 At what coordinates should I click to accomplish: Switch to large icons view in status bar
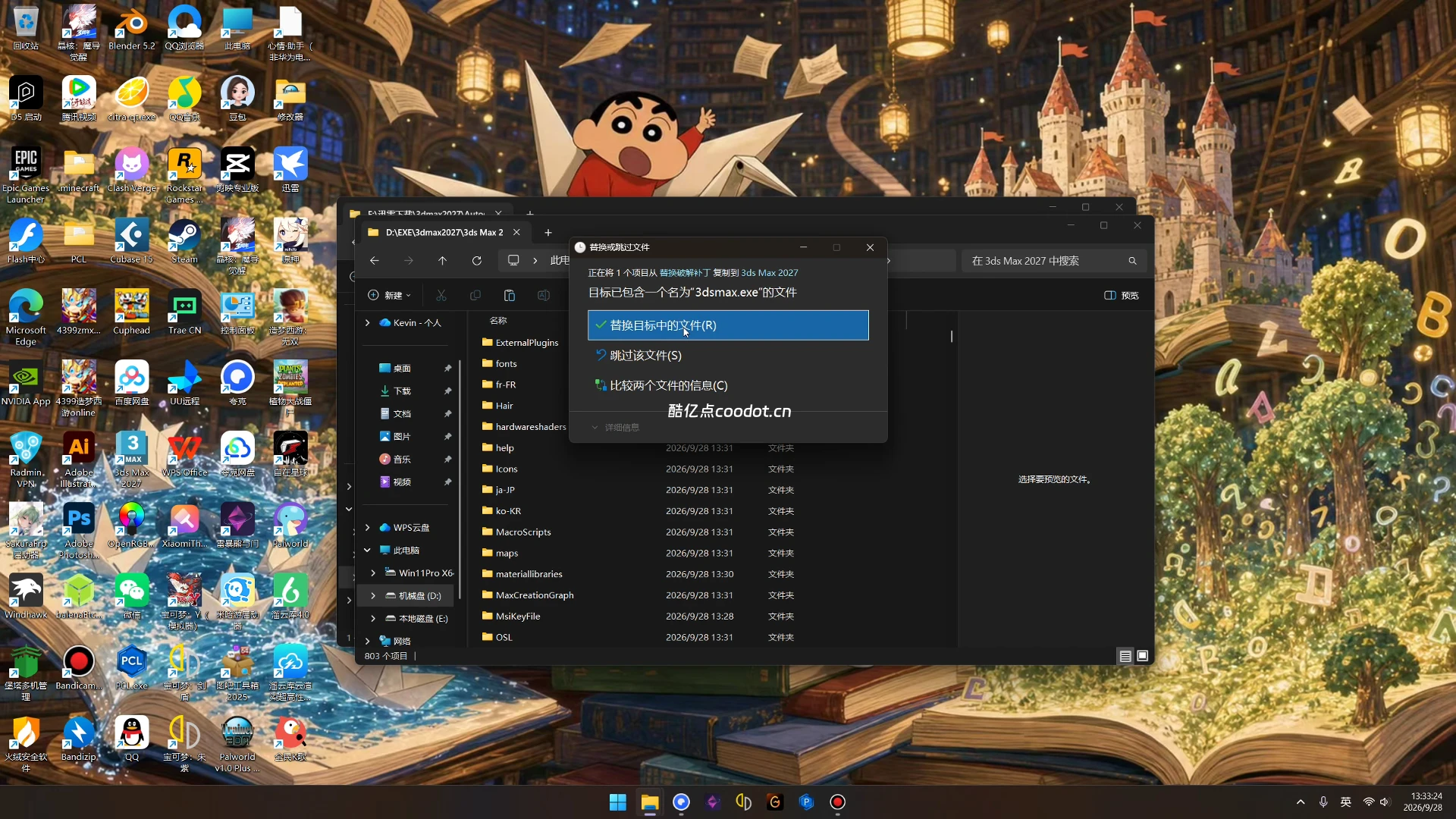1142,656
